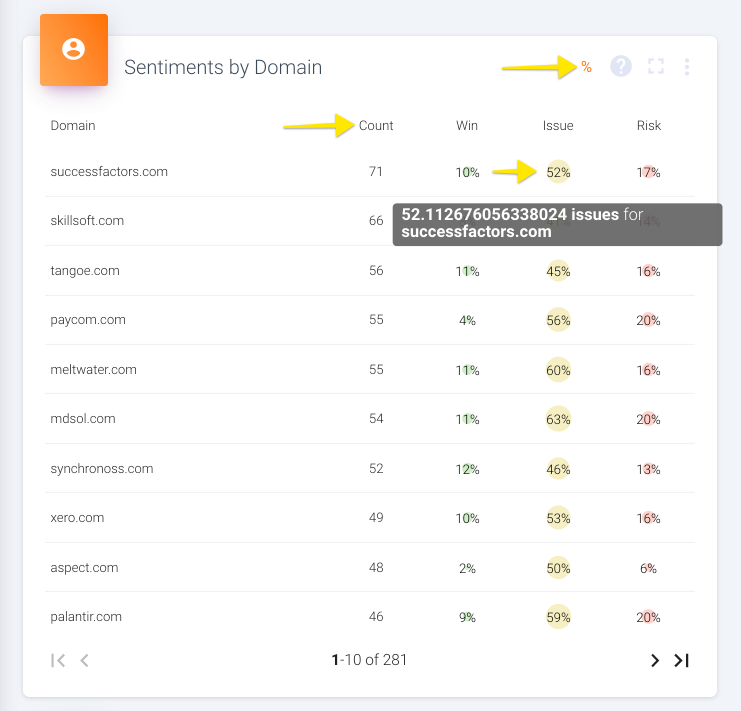Click the 45% issue badge for tangoe.com
The width and height of the screenshot is (741, 711).
(x=558, y=271)
